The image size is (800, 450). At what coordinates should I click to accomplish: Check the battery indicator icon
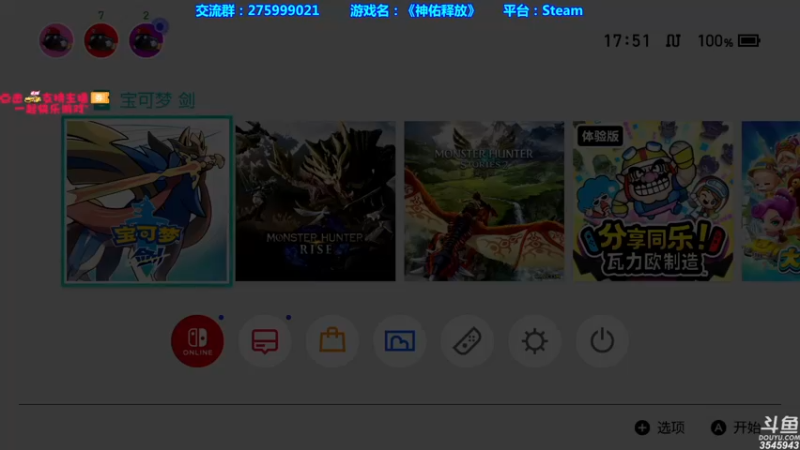(x=749, y=41)
